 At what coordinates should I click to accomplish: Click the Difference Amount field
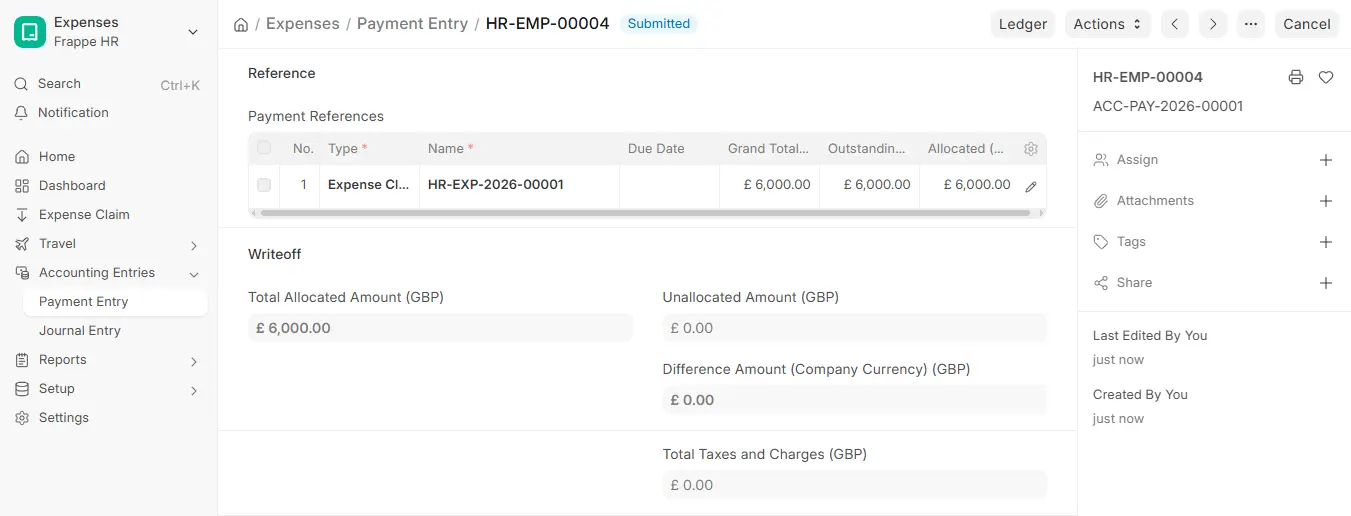tap(854, 400)
